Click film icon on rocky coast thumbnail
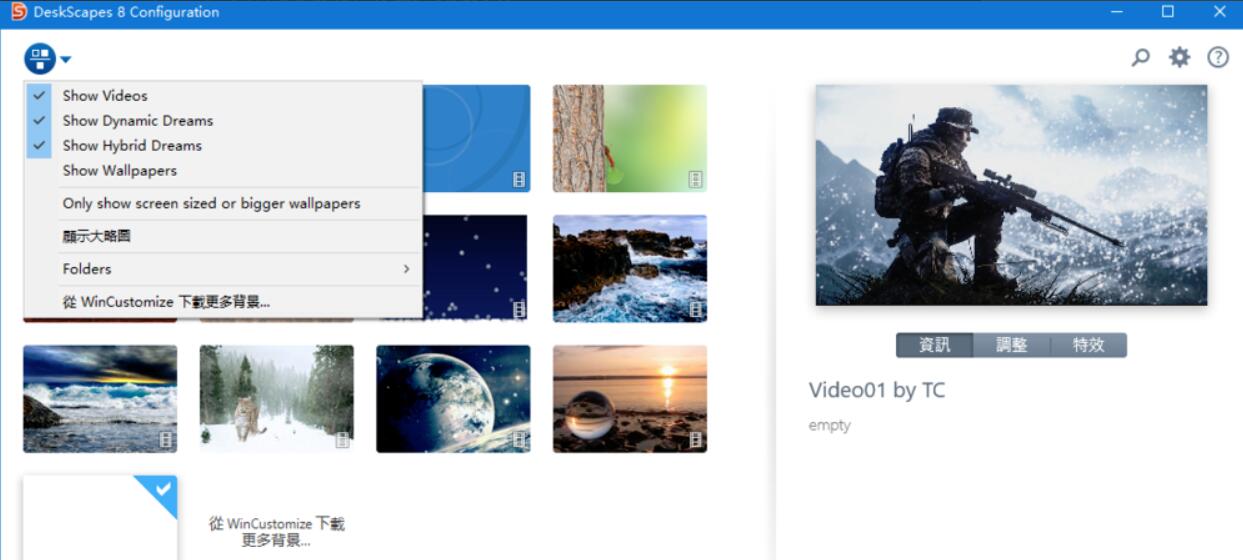The image size is (1243, 560). tap(695, 310)
